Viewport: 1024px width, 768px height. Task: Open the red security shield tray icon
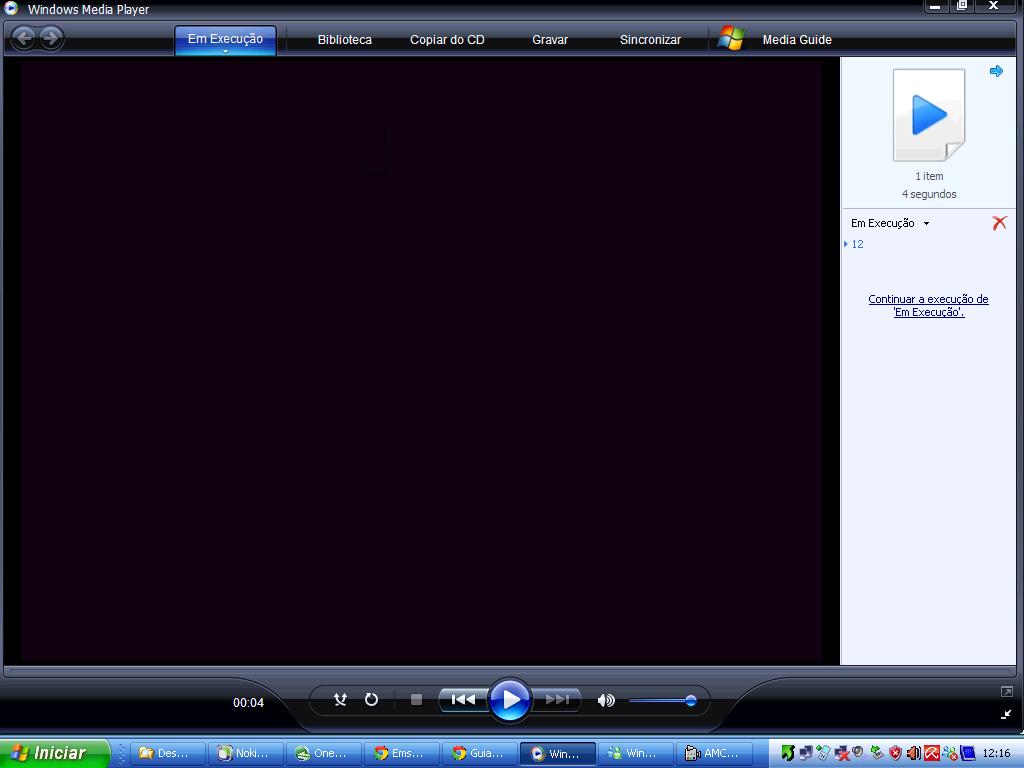895,753
